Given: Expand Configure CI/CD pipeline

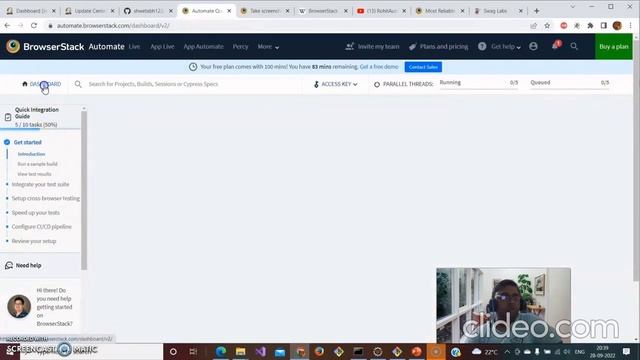Looking at the screenshot, I should [x=42, y=227].
